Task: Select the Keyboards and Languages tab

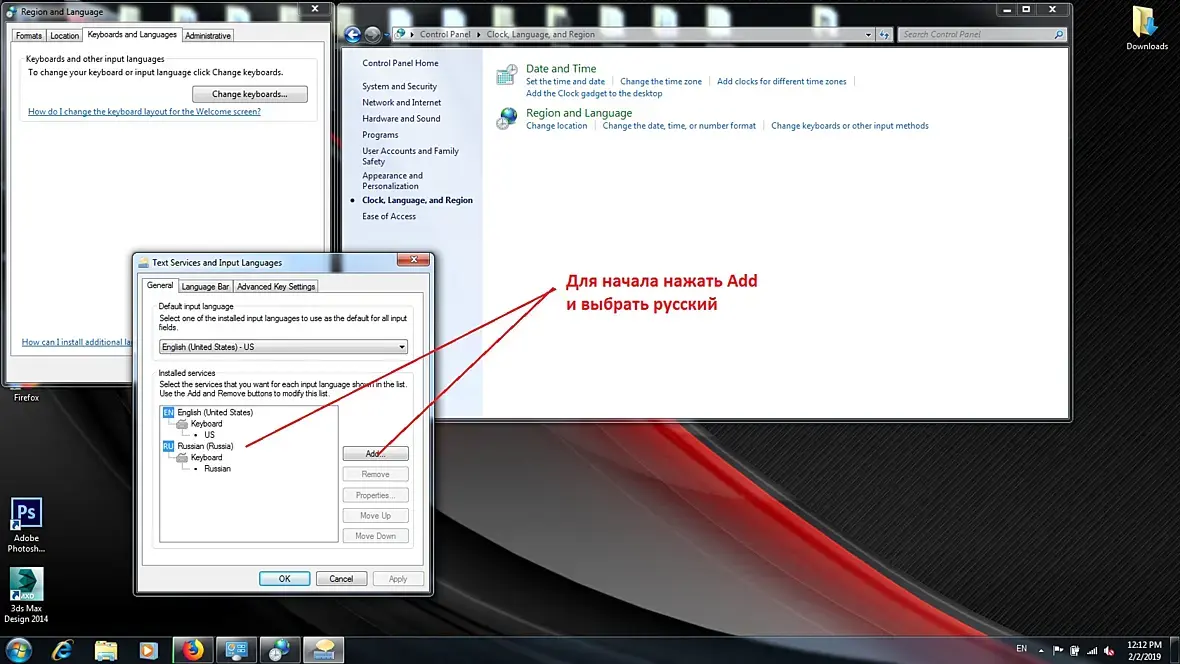Action: pyautogui.click(x=132, y=35)
